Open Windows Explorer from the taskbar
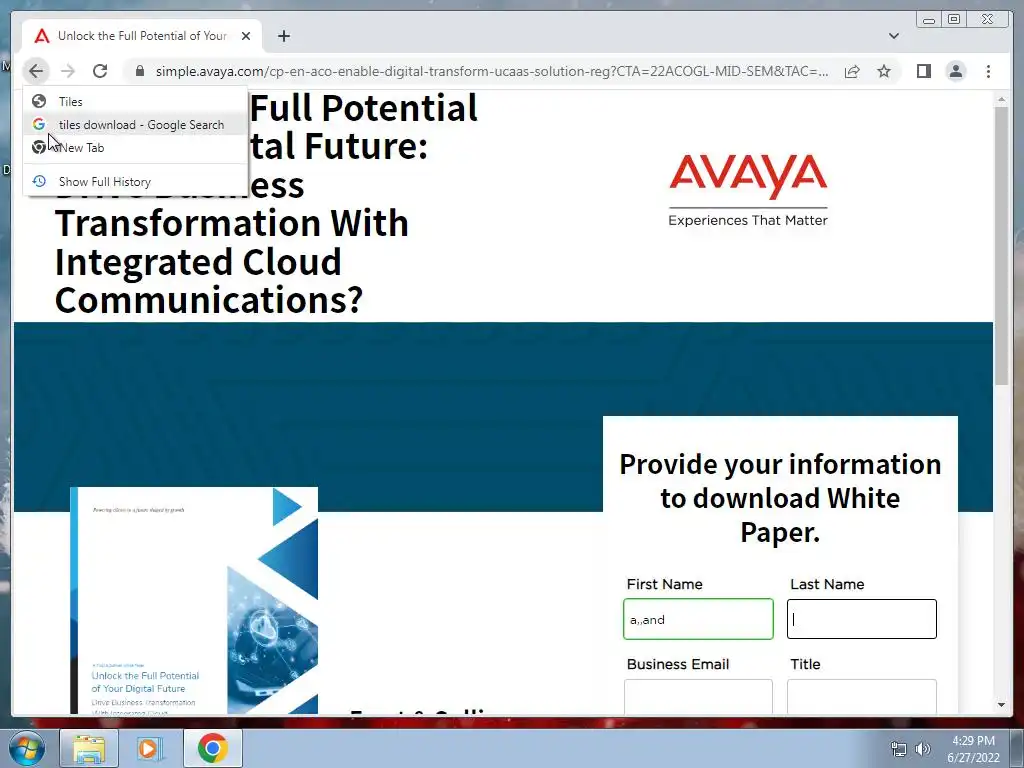This screenshot has width=1024, height=768. [89, 748]
